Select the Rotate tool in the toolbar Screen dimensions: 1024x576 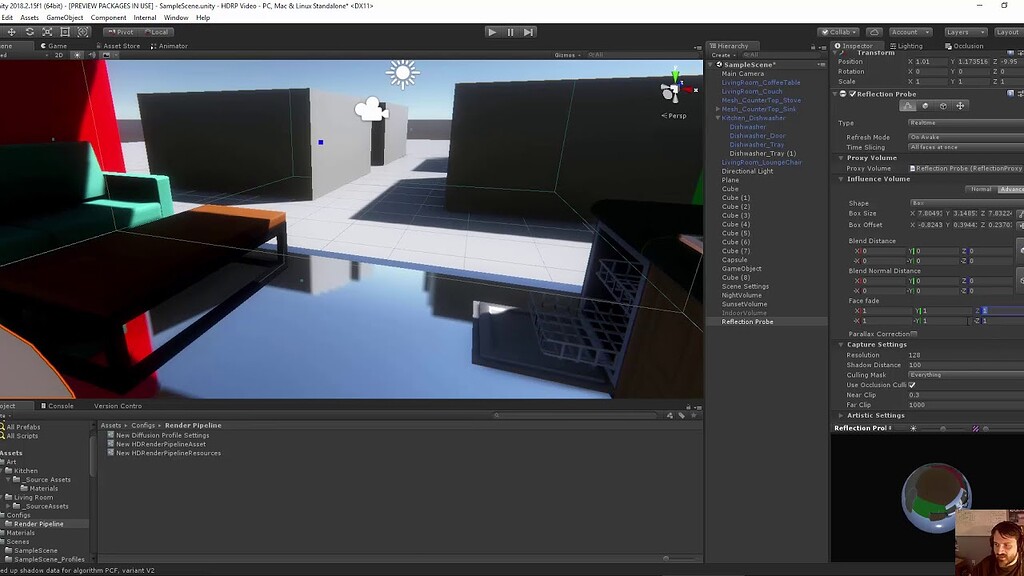29,31
